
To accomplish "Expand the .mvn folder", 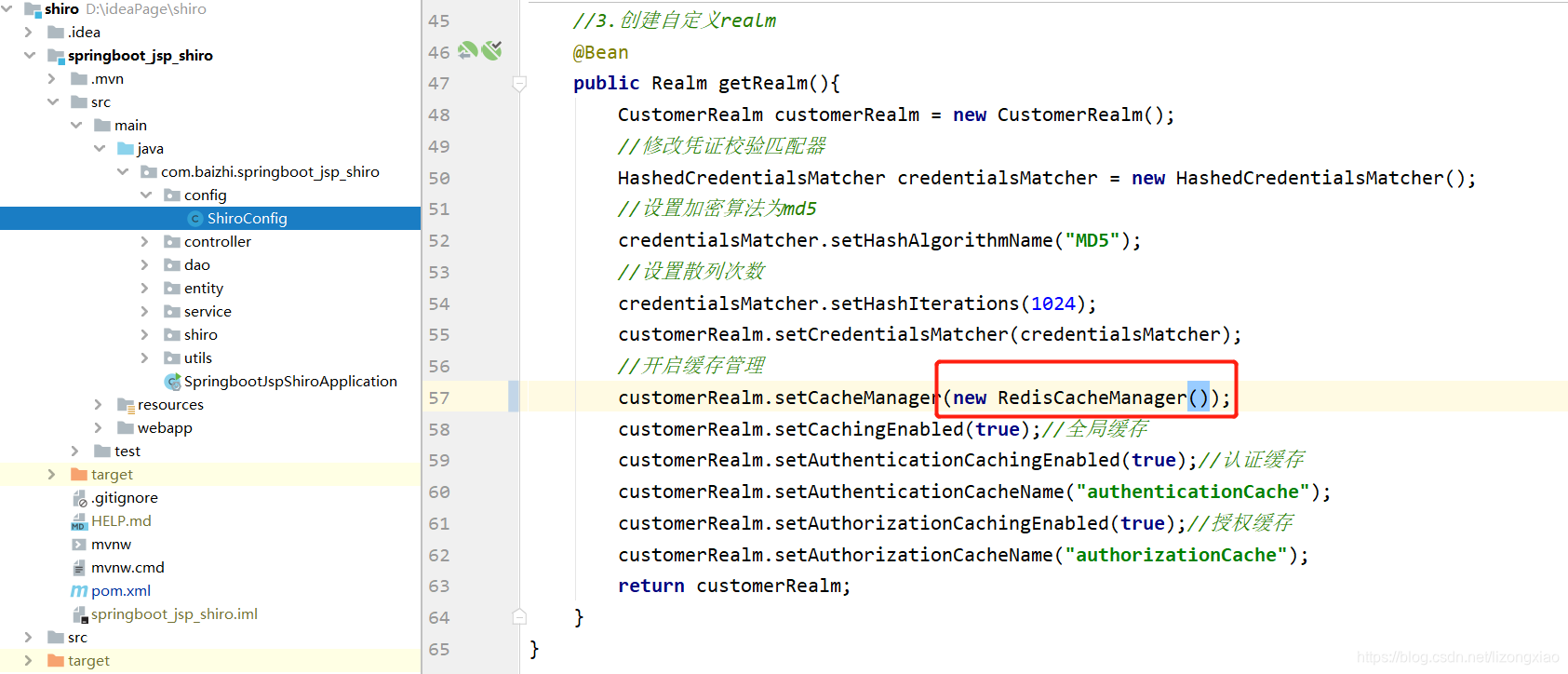I will 52,79.
